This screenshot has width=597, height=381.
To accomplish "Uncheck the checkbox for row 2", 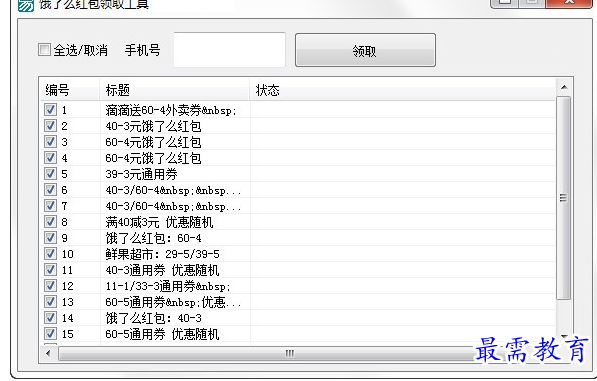I will 50,126.
